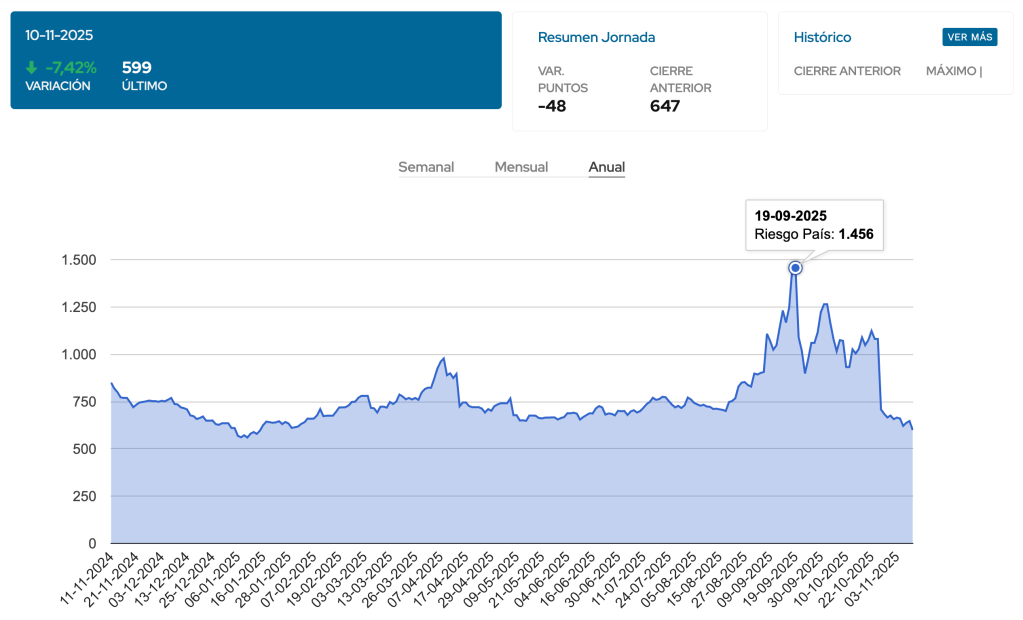Click the -48 var. puntos value
Image resolution: width=1023 pixels, height=620 pixels.
pos(552,106)
